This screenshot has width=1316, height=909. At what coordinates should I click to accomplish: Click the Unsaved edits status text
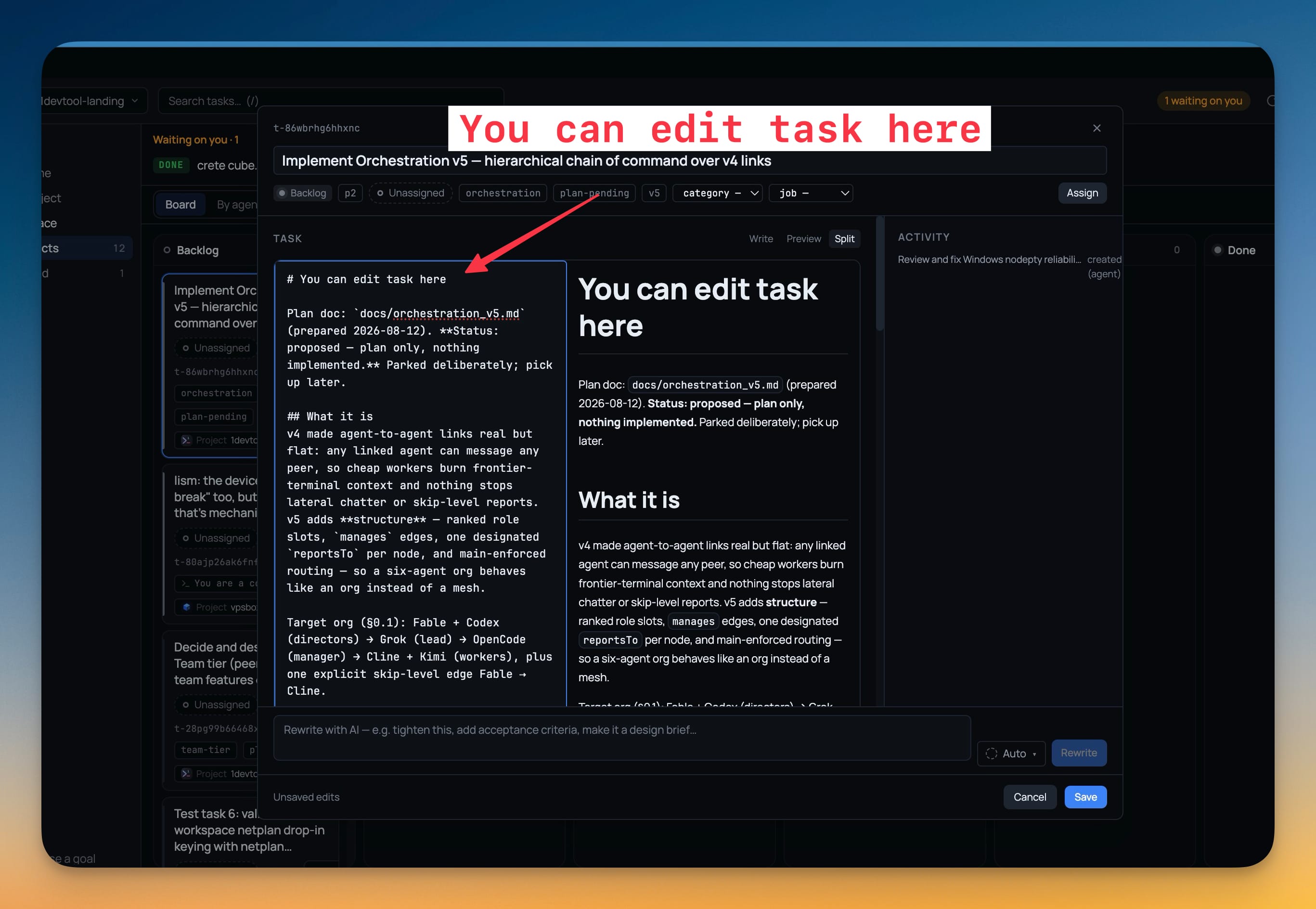coord(306,797)
